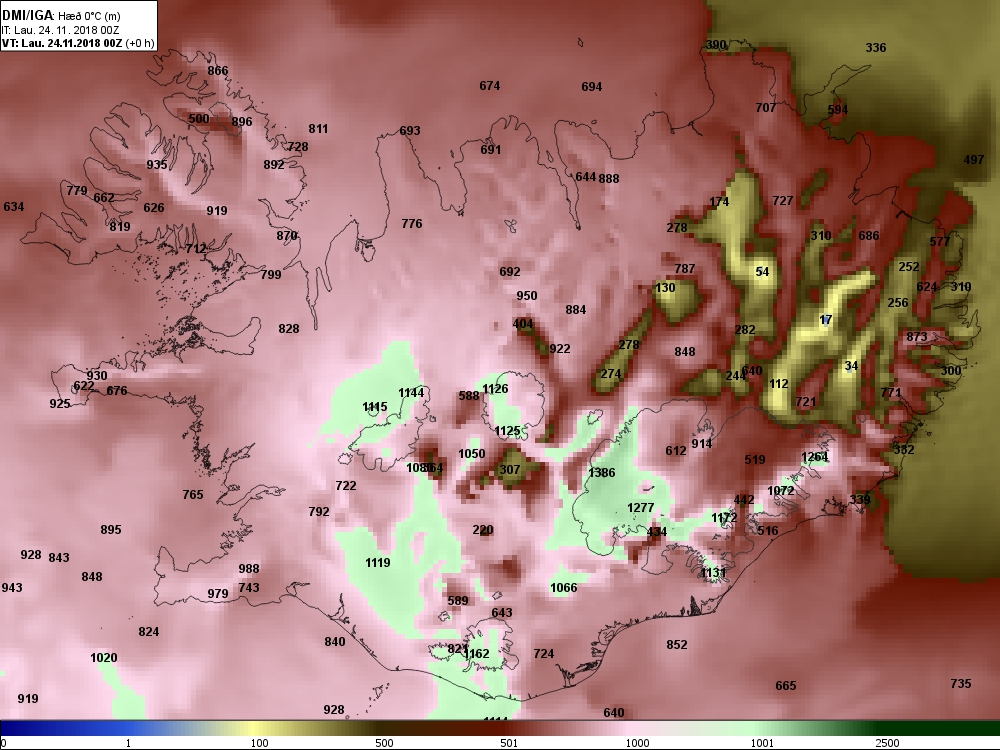Click the map value 694
This screenshot has width=1000, height=750.
(592, 87)
